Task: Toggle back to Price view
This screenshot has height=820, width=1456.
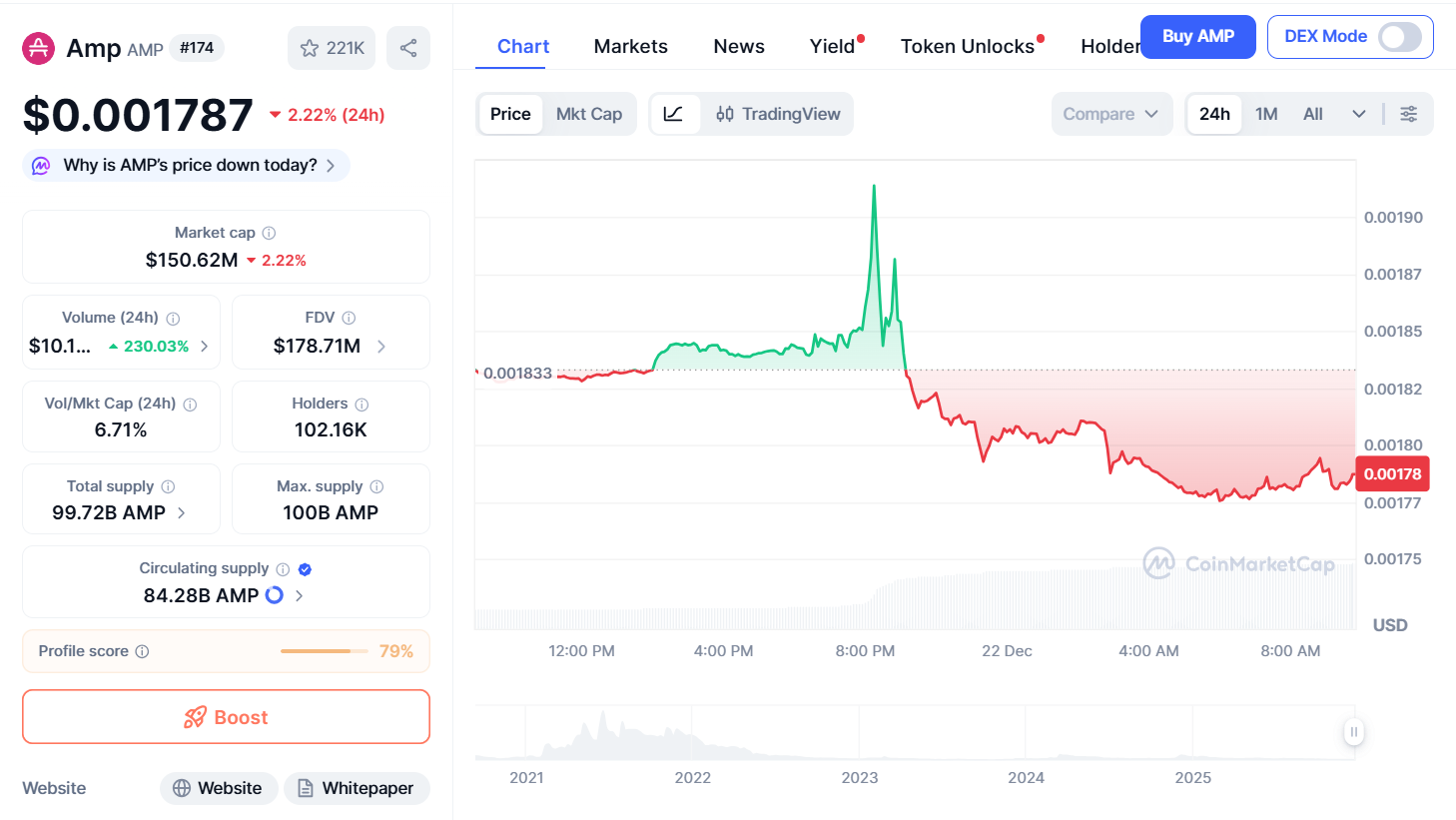Action: tap(510, 114)
